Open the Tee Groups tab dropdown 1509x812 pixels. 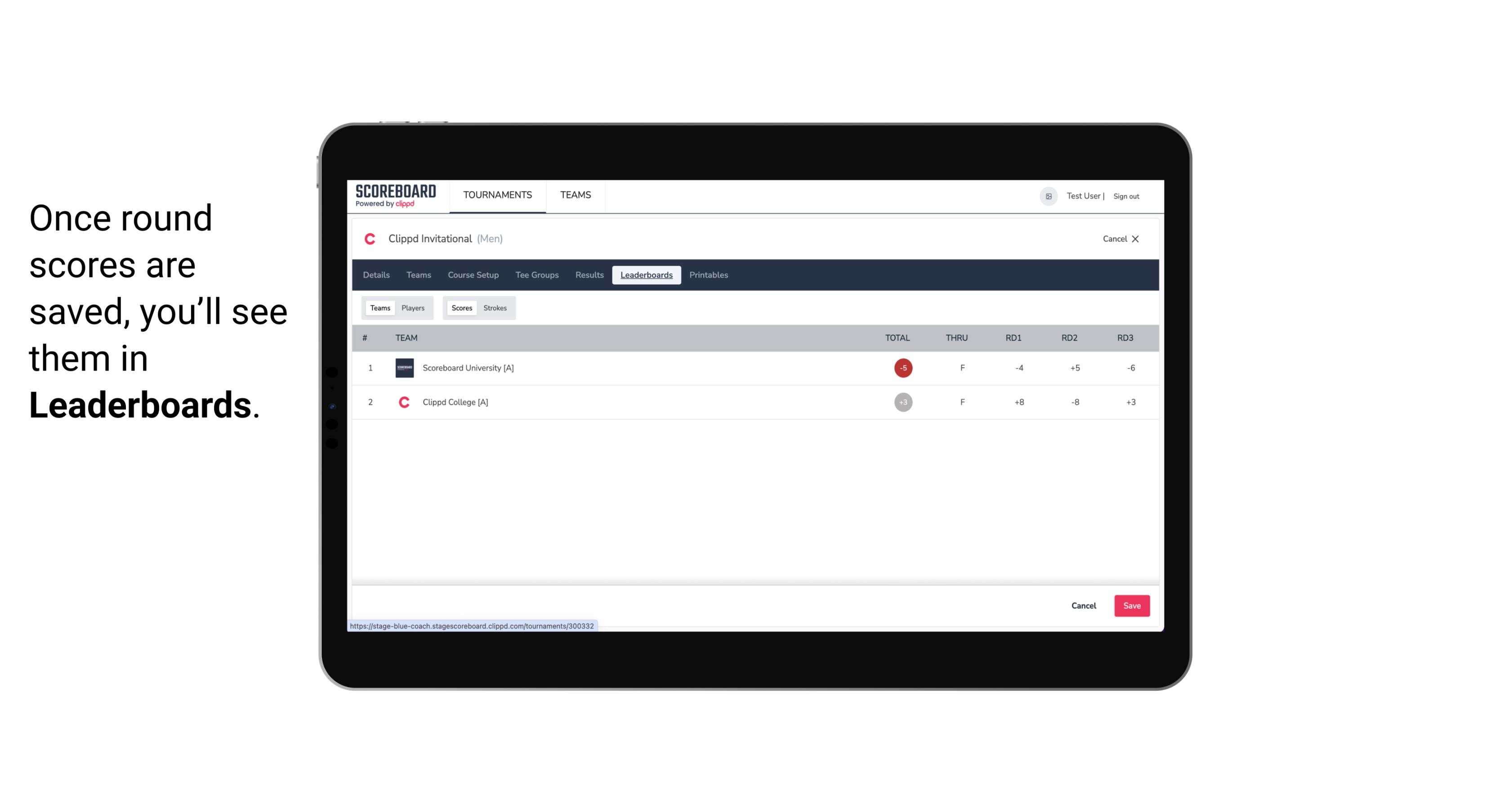coord(536,275)
